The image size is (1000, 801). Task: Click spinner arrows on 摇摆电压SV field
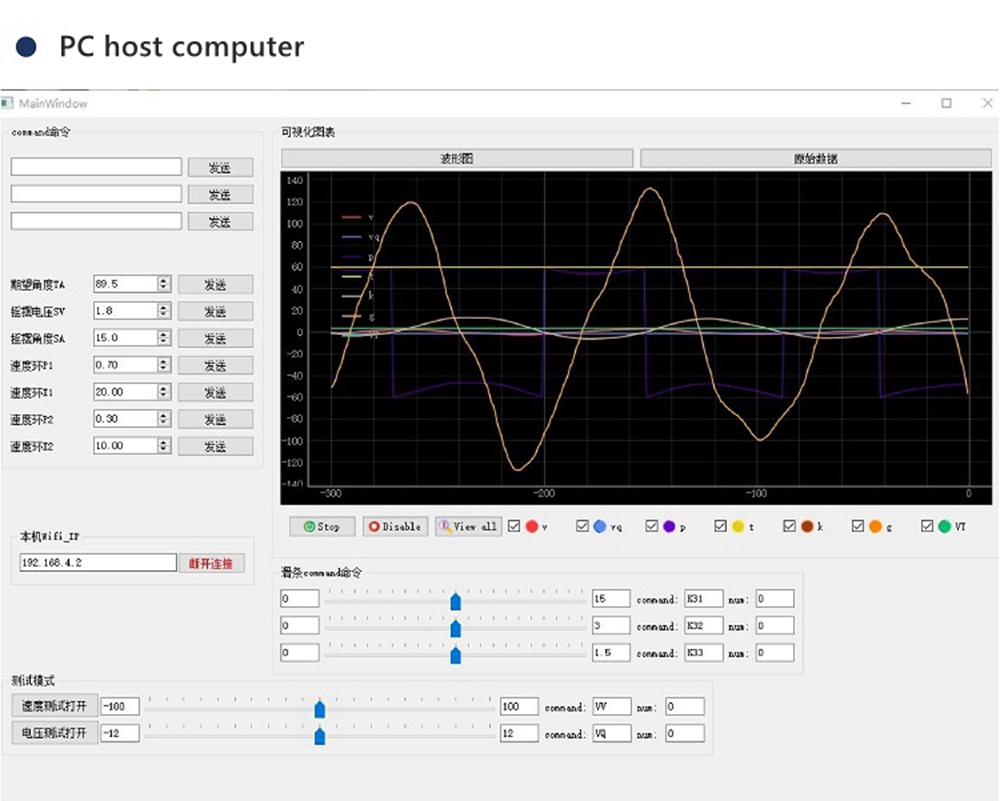[x=164, y=311]
